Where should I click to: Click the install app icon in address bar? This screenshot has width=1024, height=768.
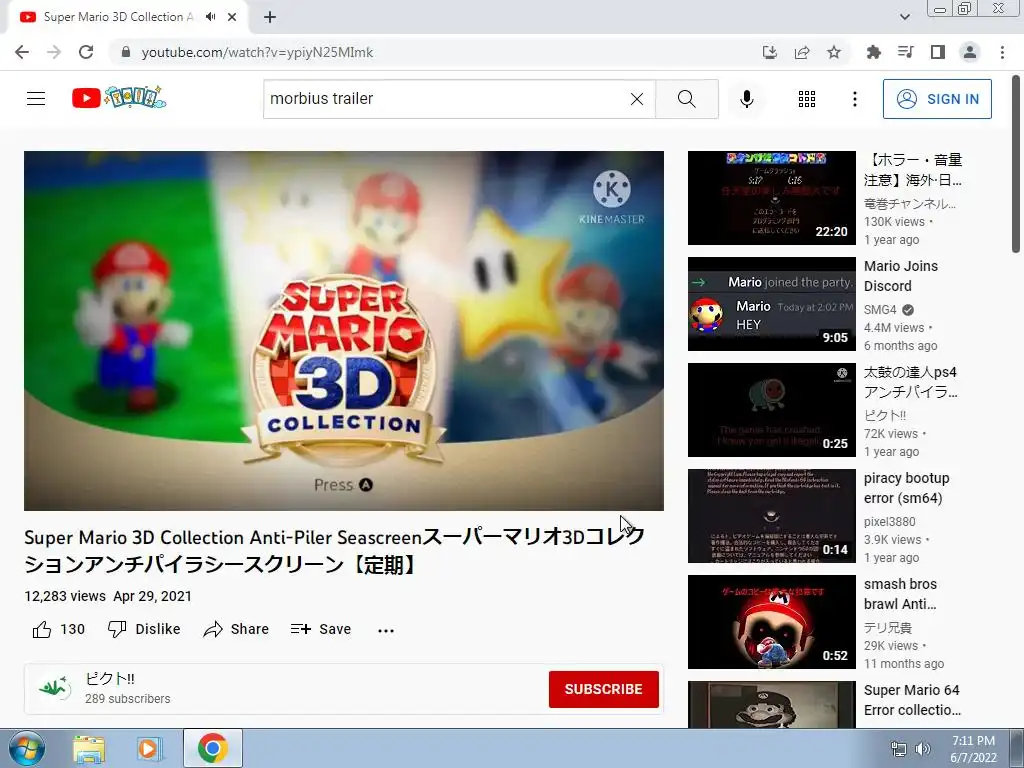pos(769,52)
